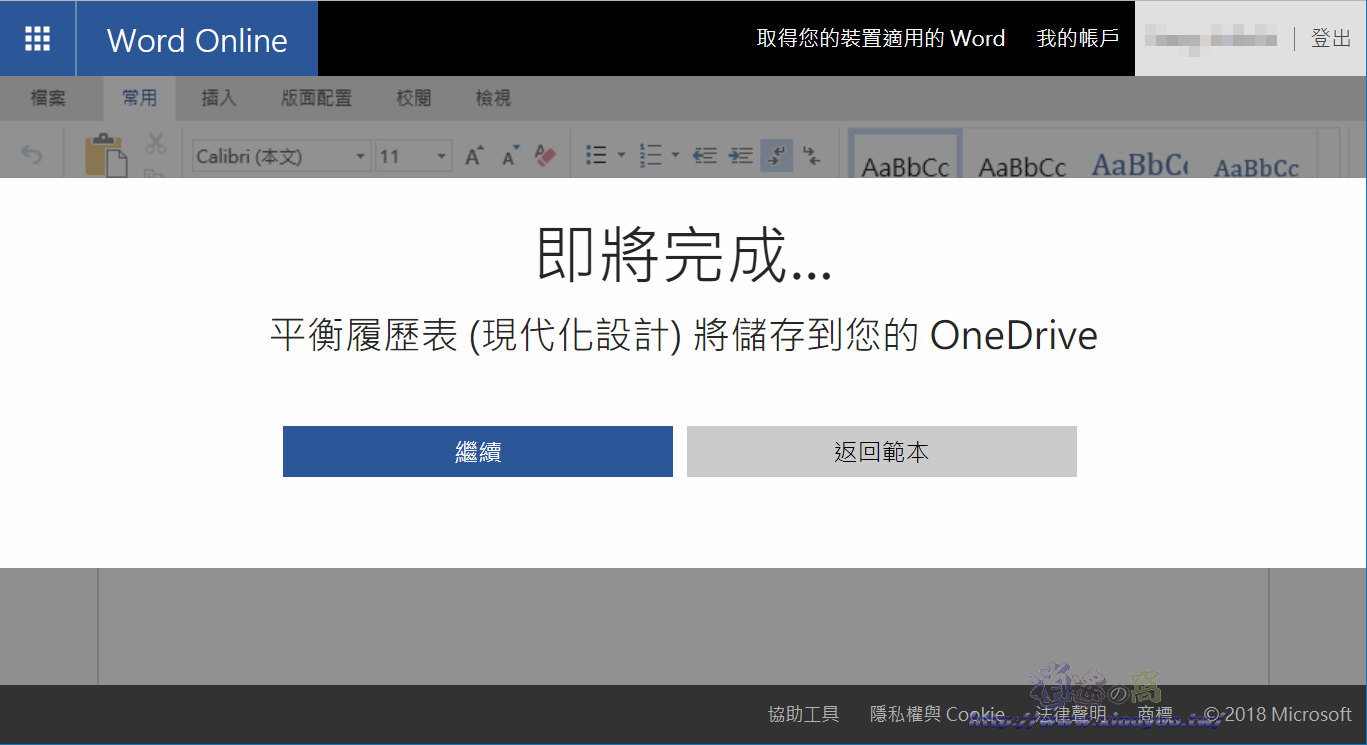This screenshot has height=745, width=1367.
Task: Click the bullet list icon
Action: pos(597,155)
